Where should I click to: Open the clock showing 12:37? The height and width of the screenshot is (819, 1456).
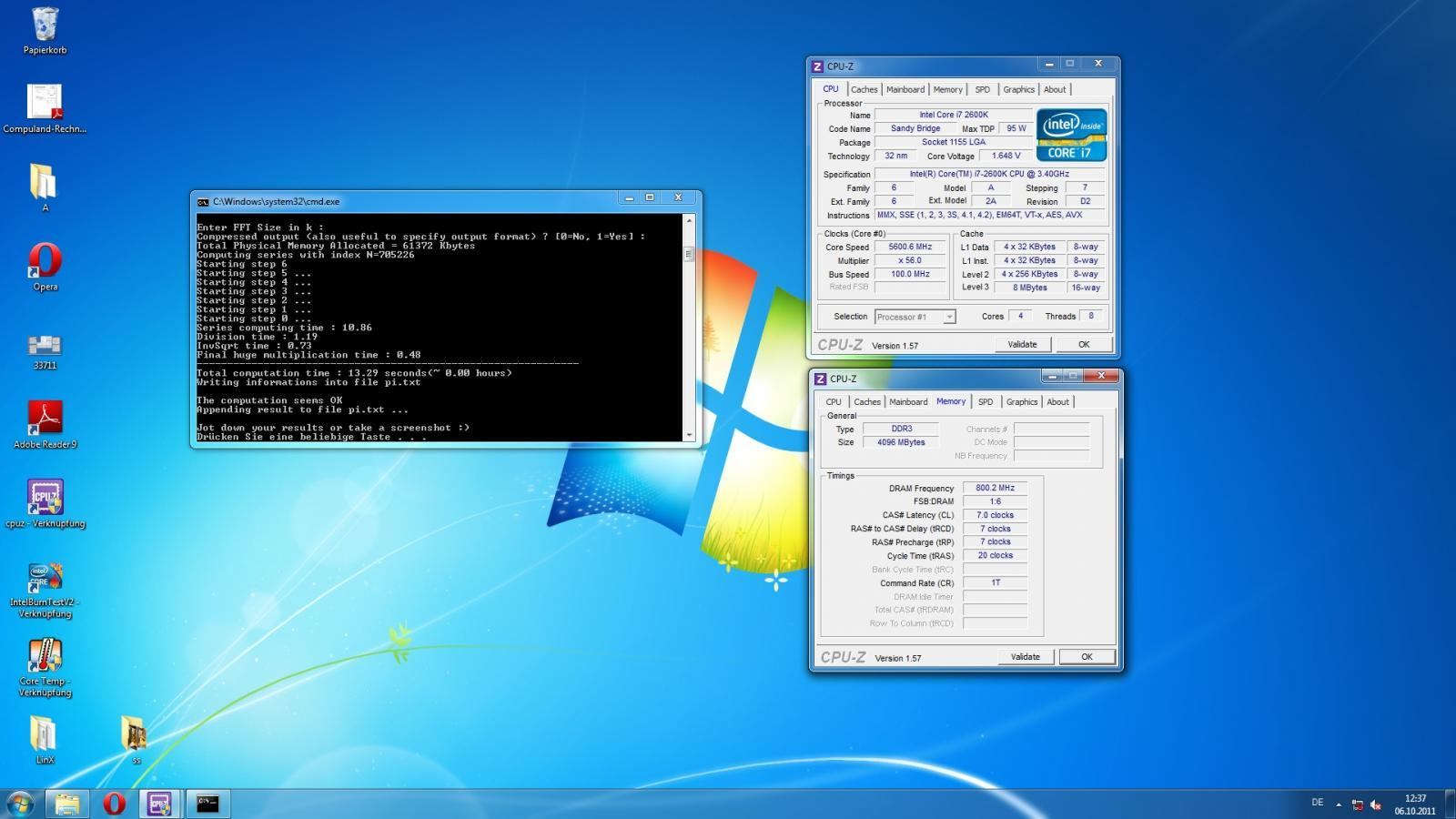coord(1415,804)
